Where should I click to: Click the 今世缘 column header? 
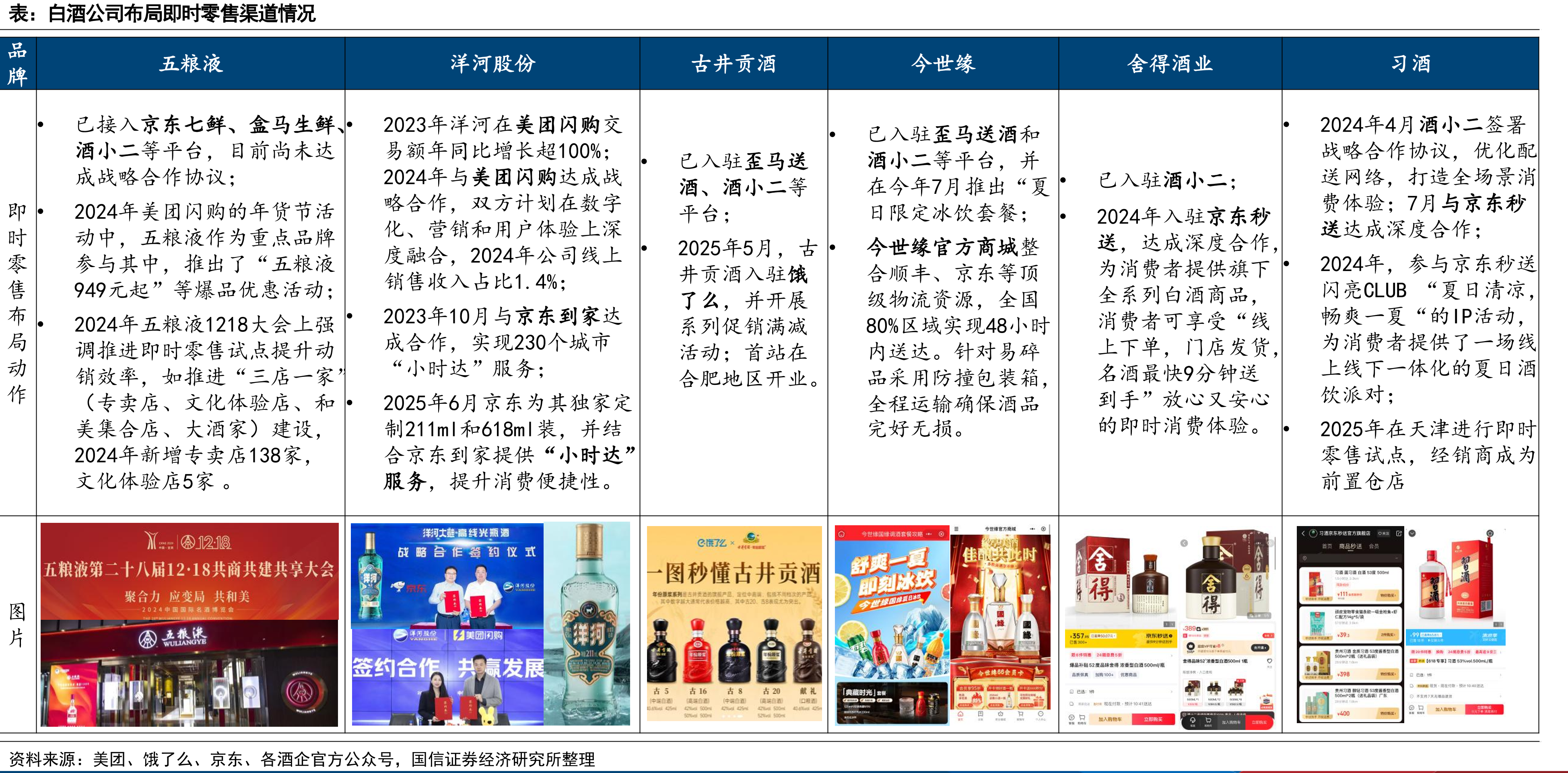943,63
